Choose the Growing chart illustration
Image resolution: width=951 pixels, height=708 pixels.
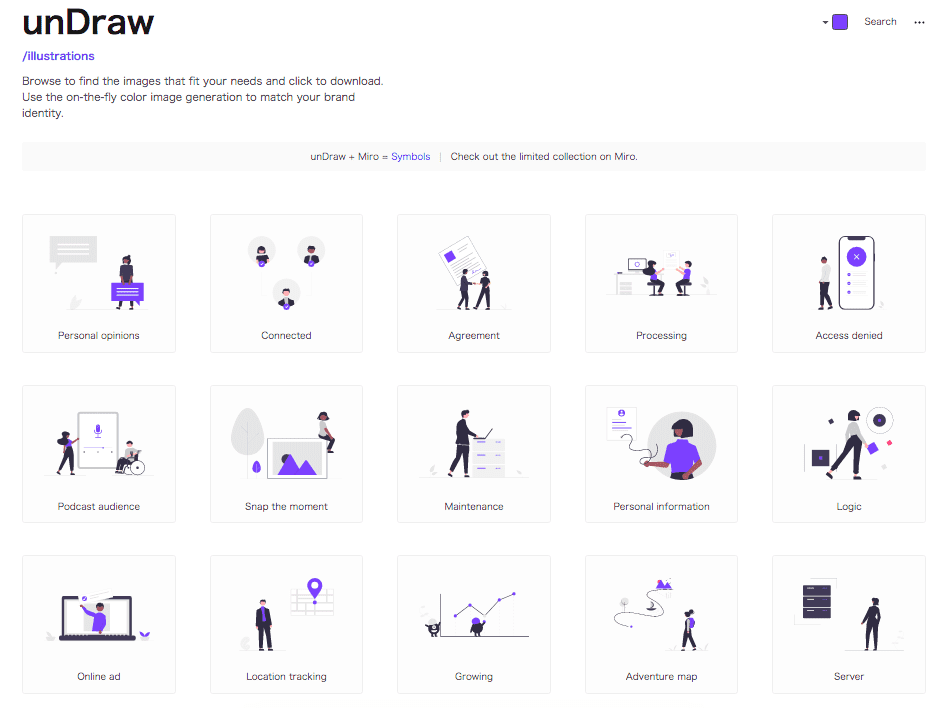[474, 624]
